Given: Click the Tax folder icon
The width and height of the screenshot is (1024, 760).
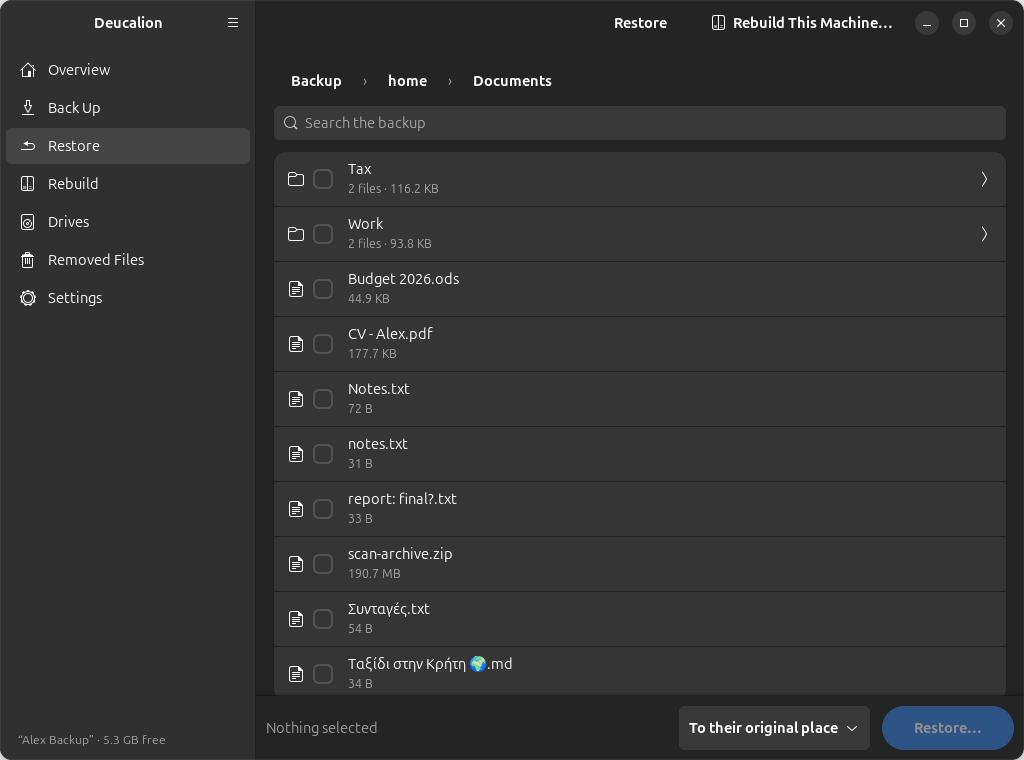Looking at the screenshot, I should point(296,179).
